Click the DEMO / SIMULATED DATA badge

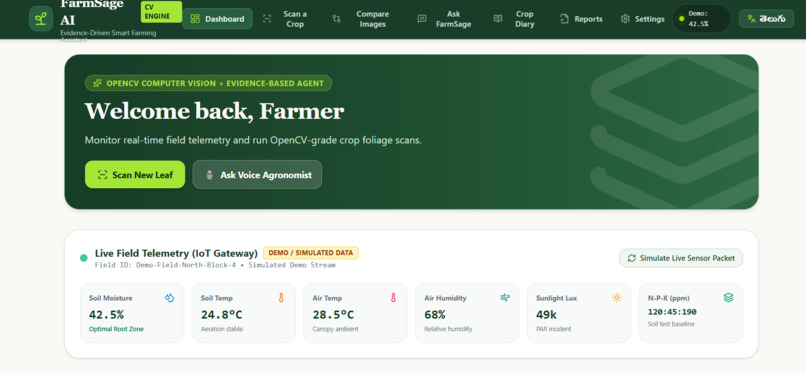pos(310,253)
